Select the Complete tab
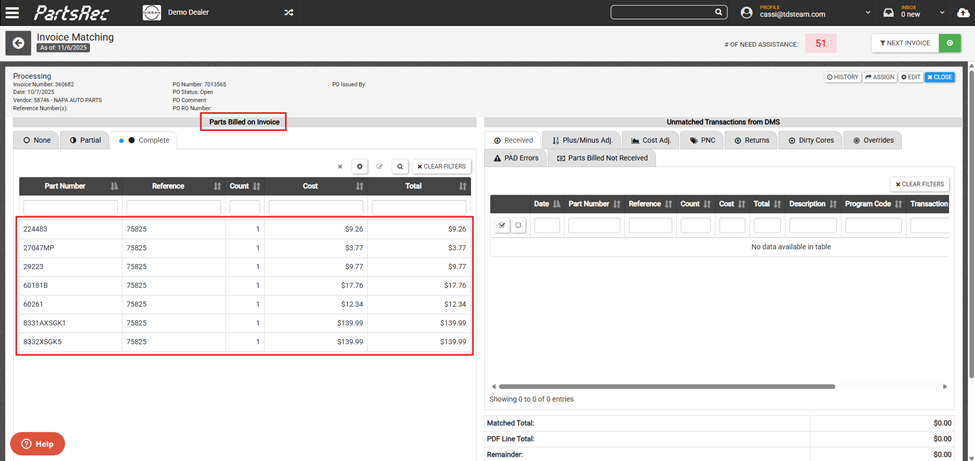Screen dimensions: 975x461 (x=144, y=141)
